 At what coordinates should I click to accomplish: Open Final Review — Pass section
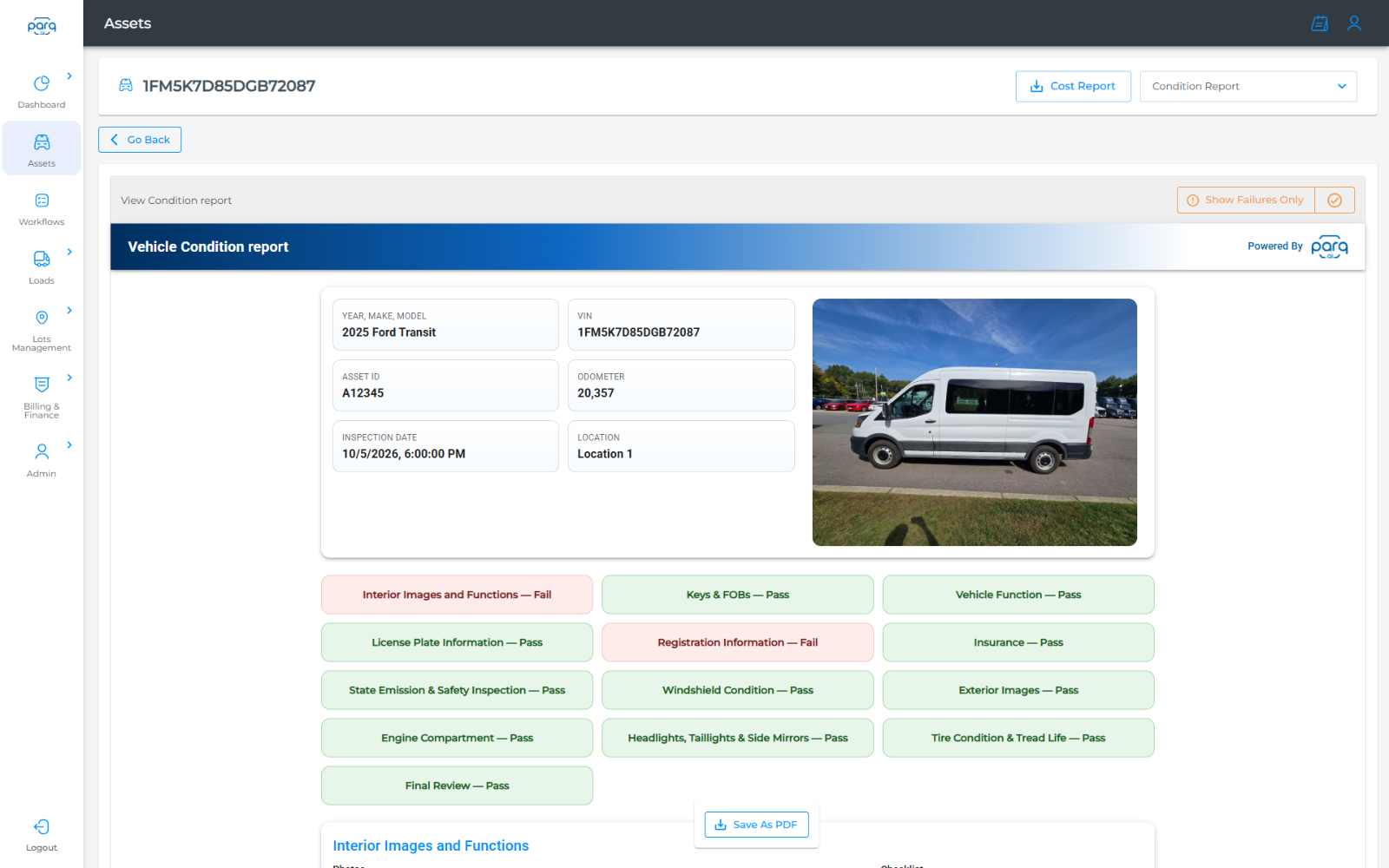pyautogui.click(x=457, y=786)
